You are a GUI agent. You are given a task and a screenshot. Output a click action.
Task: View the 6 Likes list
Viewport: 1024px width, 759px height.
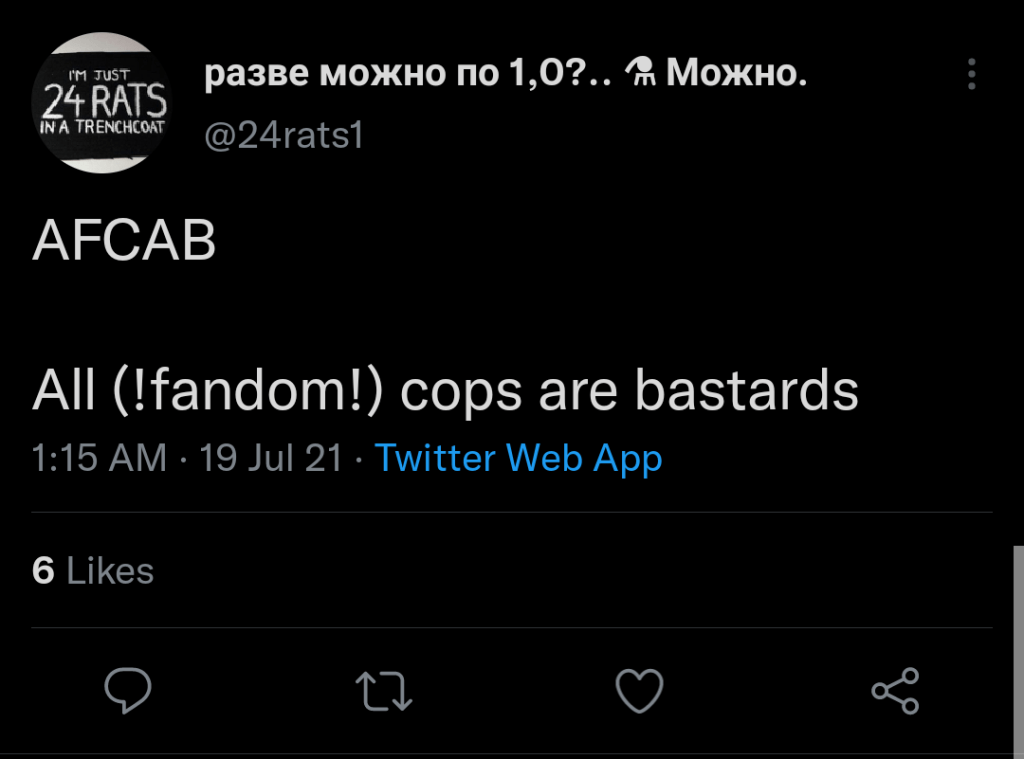pyautogui.click(x=93, y=571)
